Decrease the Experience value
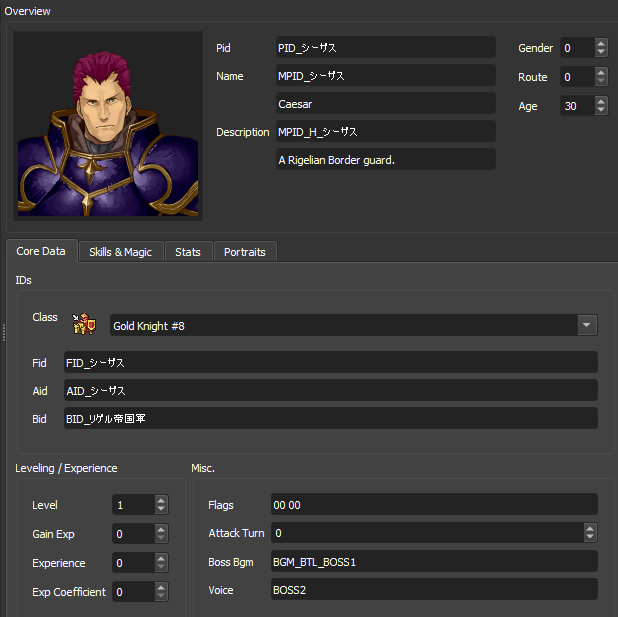 pos(161,567)
